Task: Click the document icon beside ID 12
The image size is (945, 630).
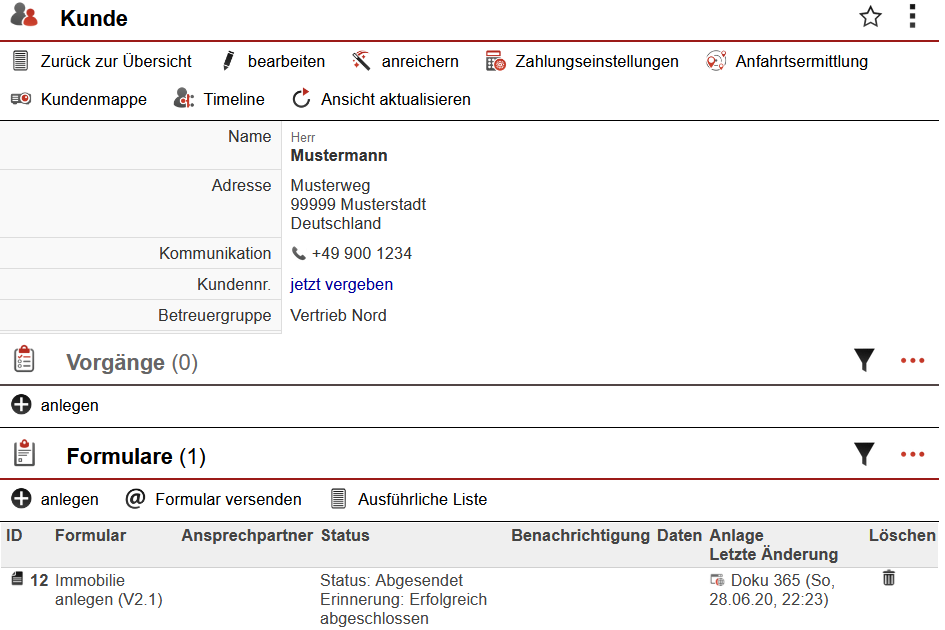Action: point(17,579)
